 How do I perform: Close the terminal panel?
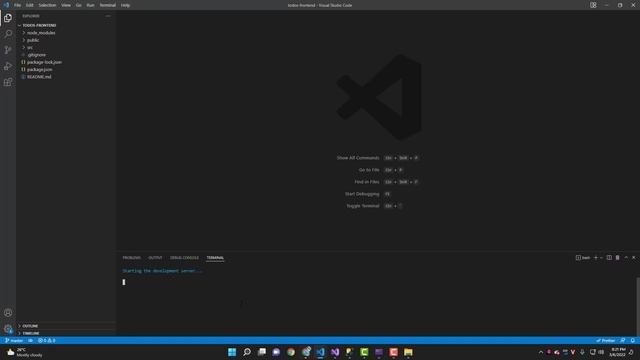click(633, 258)
